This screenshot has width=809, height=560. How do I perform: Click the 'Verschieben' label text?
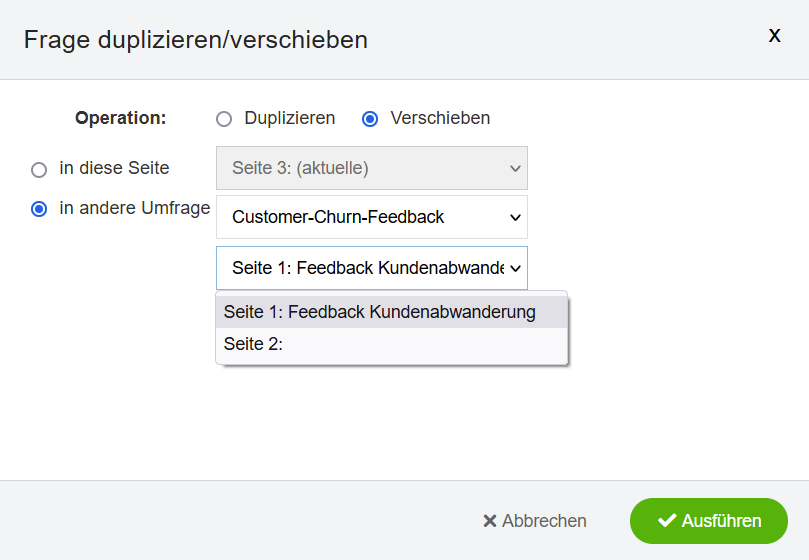pos(440,118)
